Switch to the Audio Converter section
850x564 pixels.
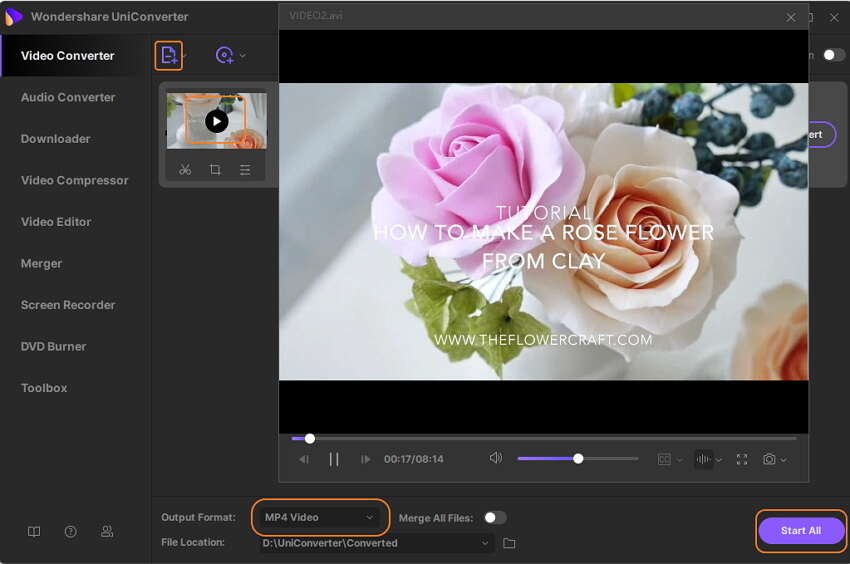click(x=68, y=97)
